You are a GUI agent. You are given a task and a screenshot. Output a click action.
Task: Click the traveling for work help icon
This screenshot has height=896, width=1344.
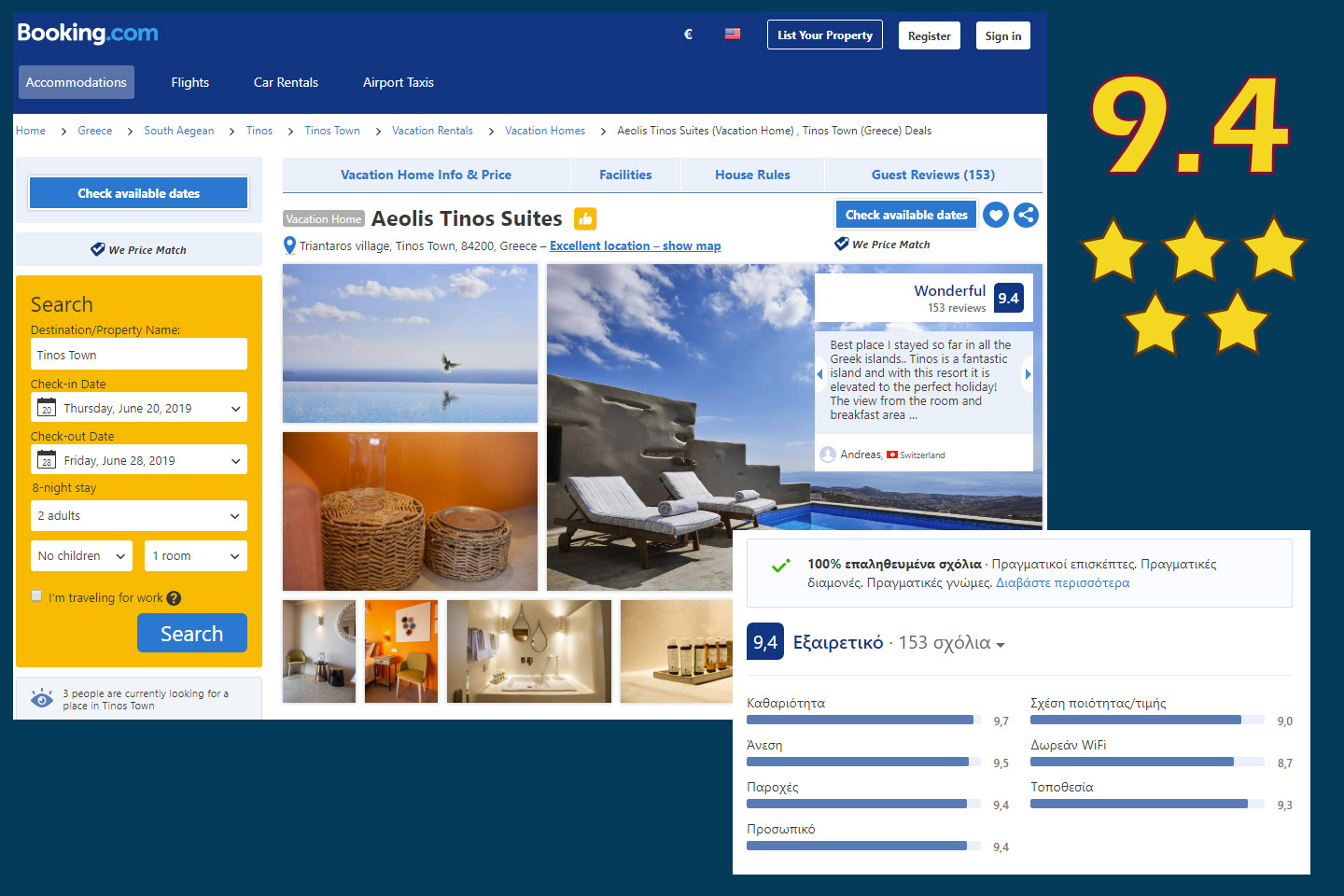174,598
